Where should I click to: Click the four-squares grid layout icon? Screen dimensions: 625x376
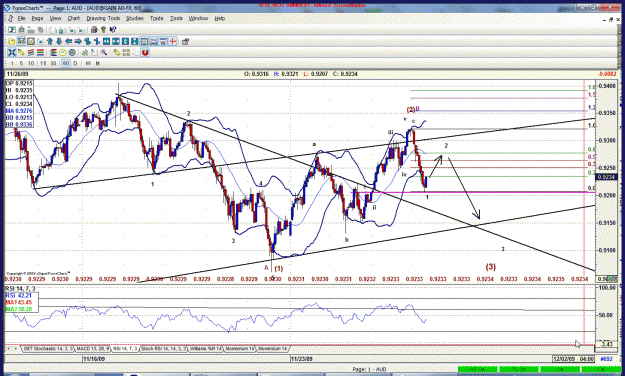coord(126,53)
